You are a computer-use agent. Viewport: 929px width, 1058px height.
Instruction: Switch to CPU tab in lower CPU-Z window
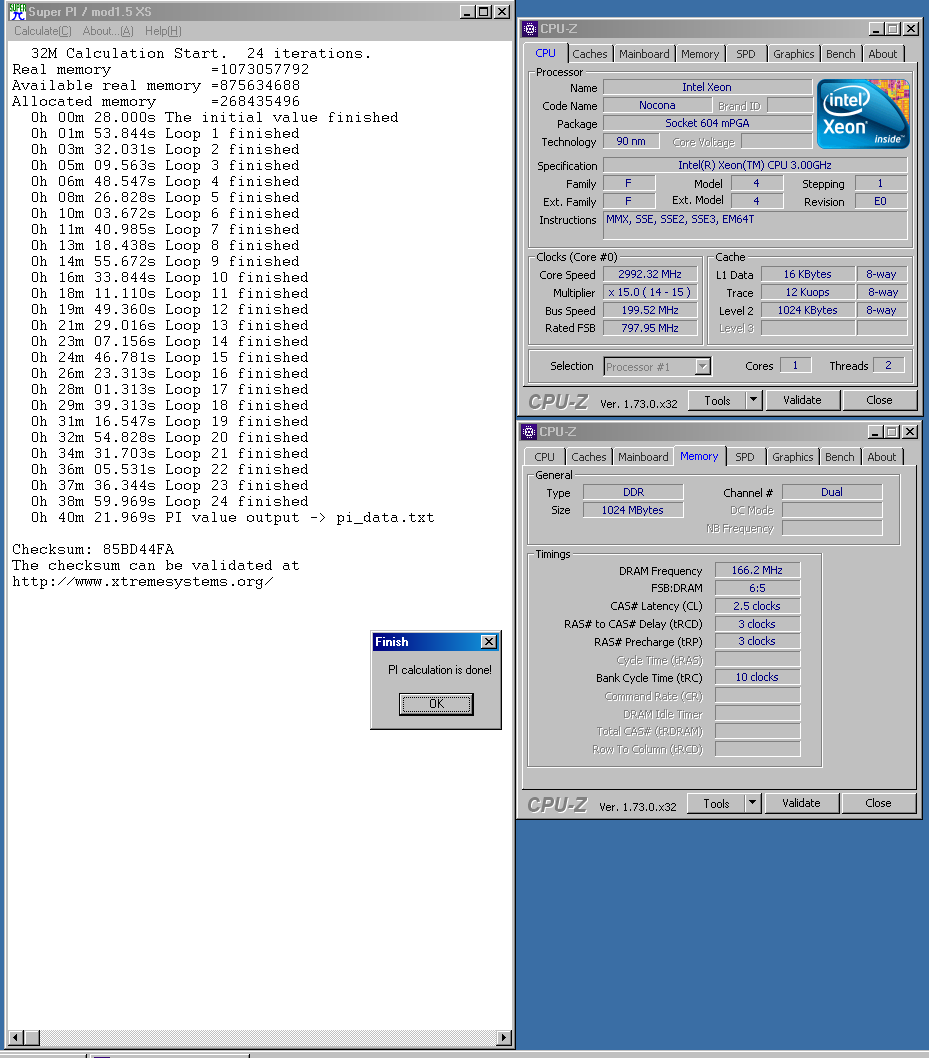(544, 457)
